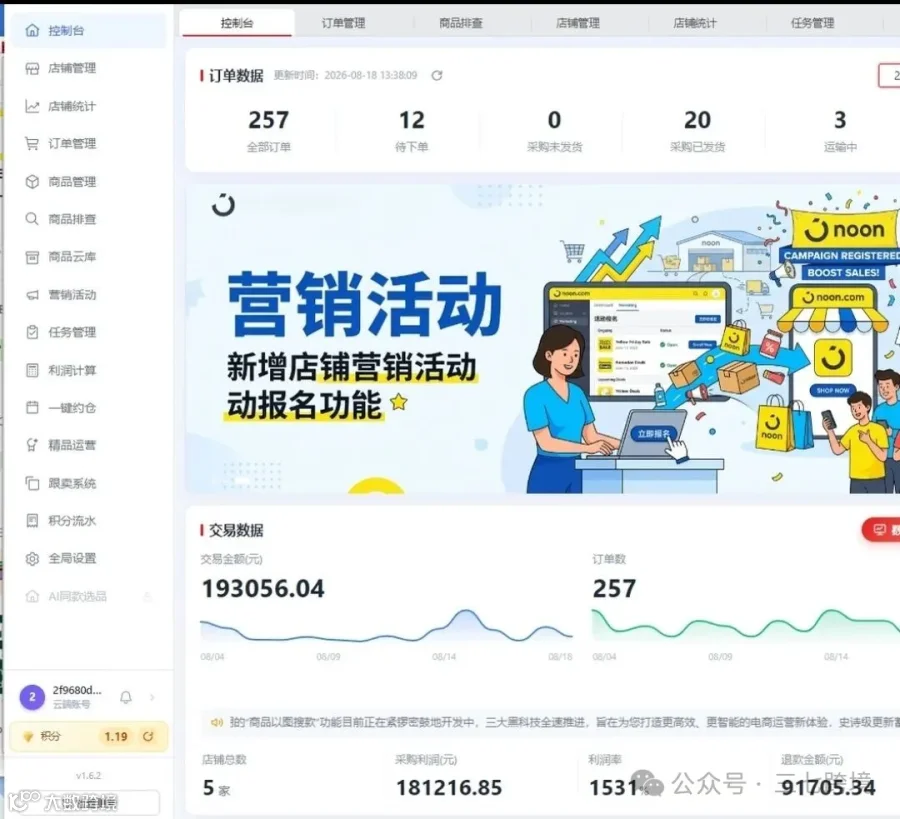This screenshot has height=819, width=900.
Task: Click the 更新时间 timestamp text
Action: pyautogui.click(x=346, y=75)
